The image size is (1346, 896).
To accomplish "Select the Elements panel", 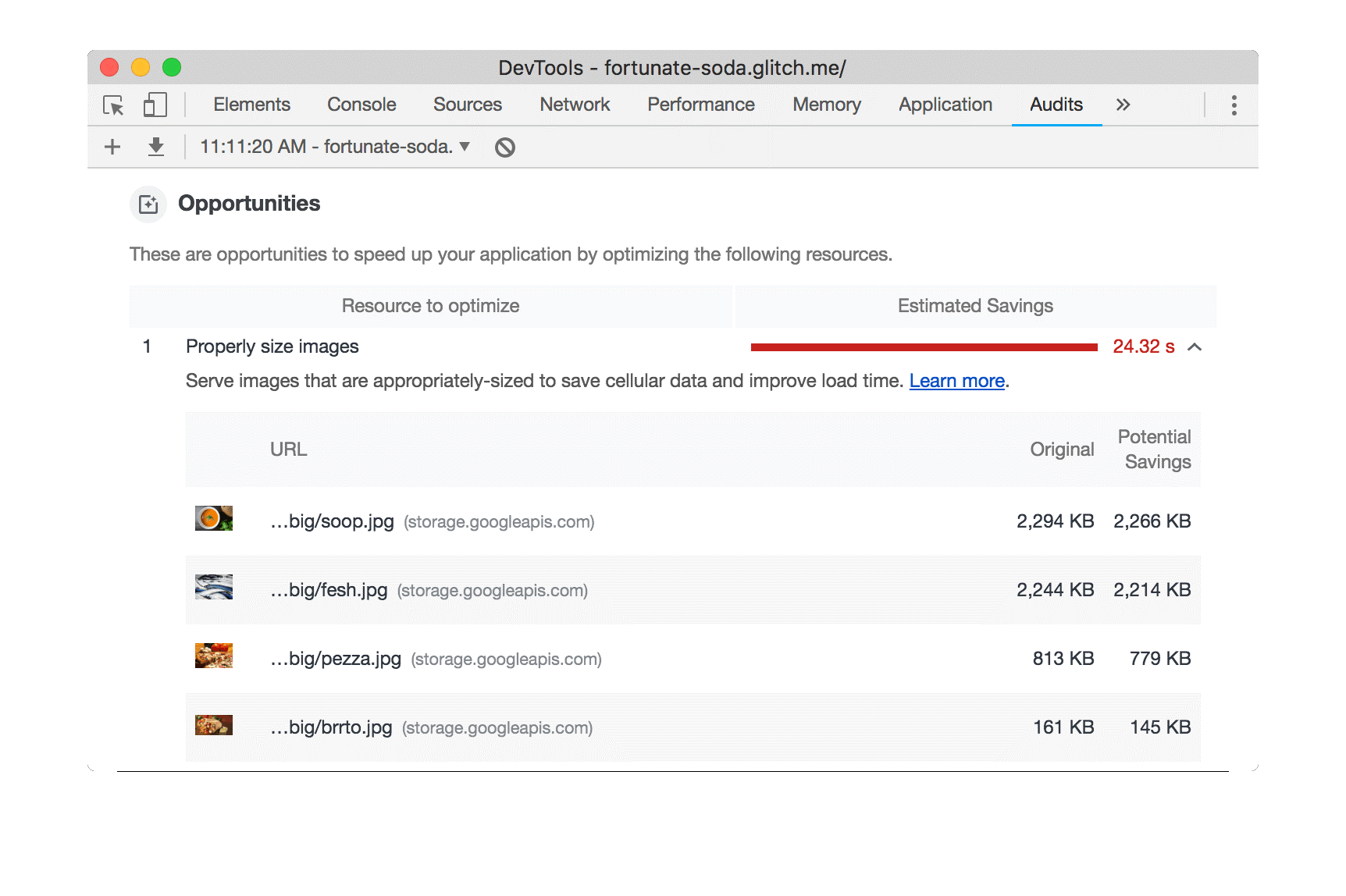I will pyautogui.click(x=251, y=104).
